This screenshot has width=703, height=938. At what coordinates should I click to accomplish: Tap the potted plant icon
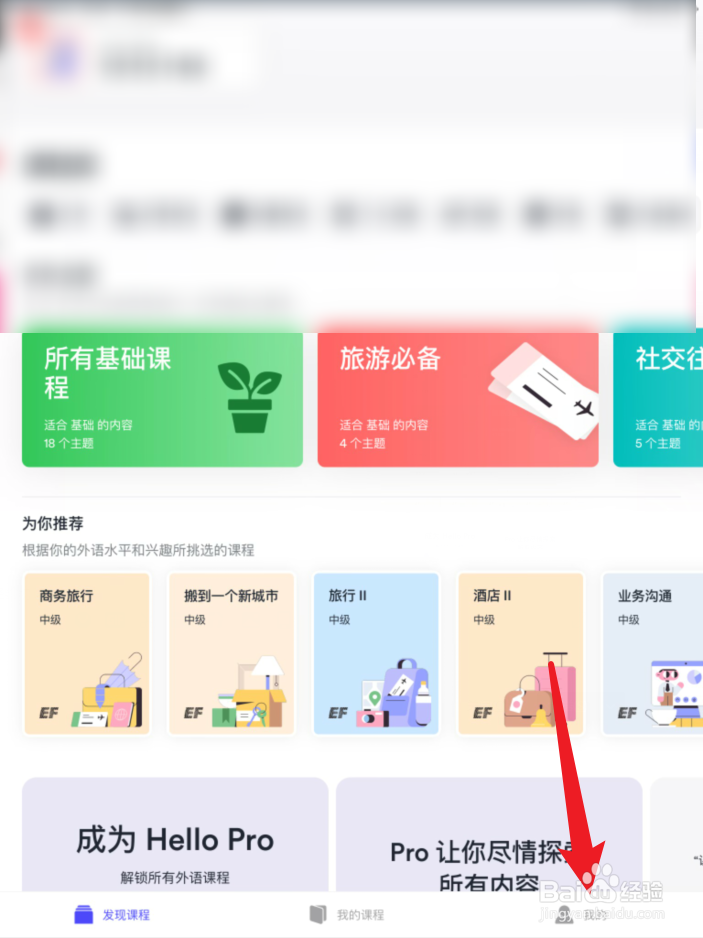pos(249,397)
